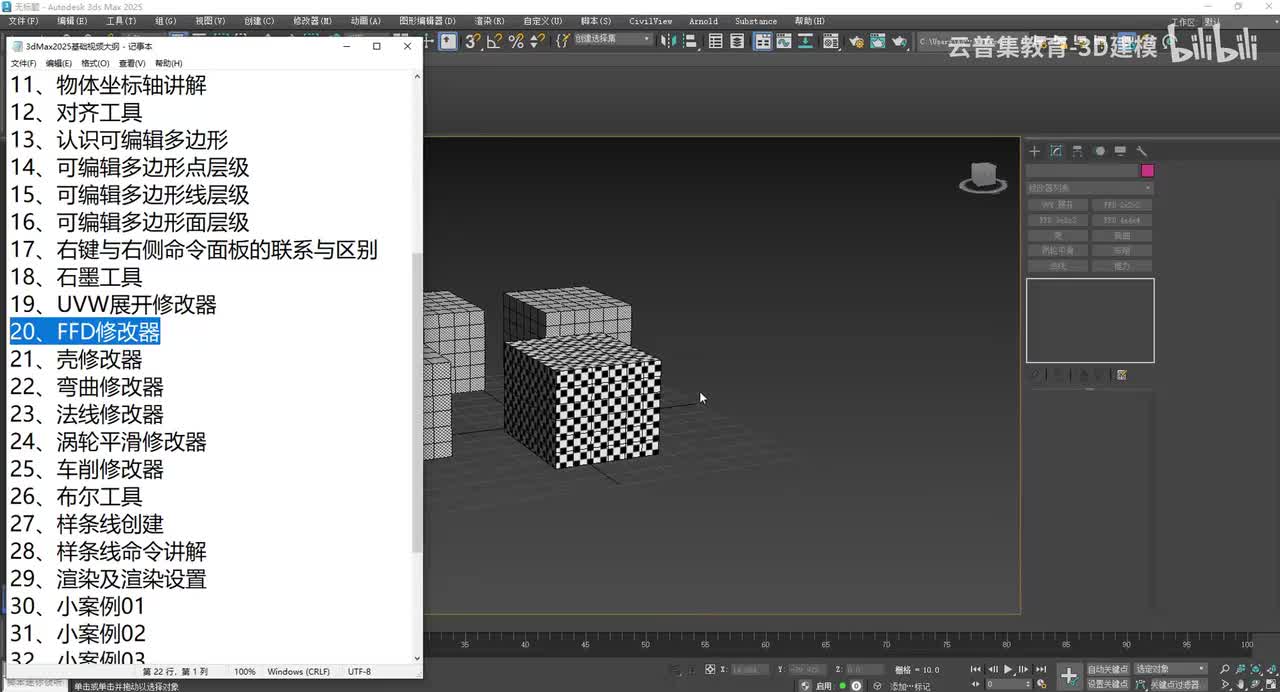Toggle the ribbon display icon
This screenshot has height=692, width=1280.
[x=762, y=41]
